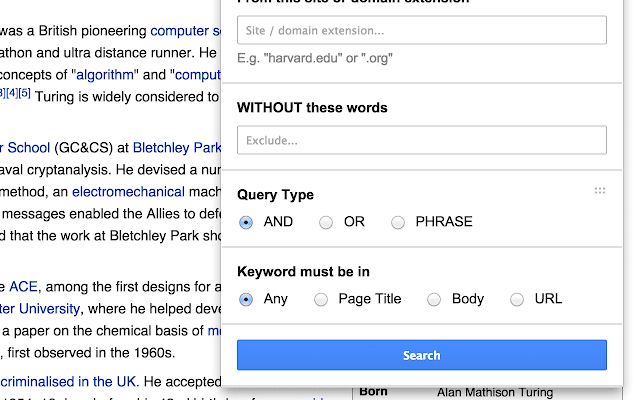
Task: Select the URL keyword location option
Action: [517, 299]
